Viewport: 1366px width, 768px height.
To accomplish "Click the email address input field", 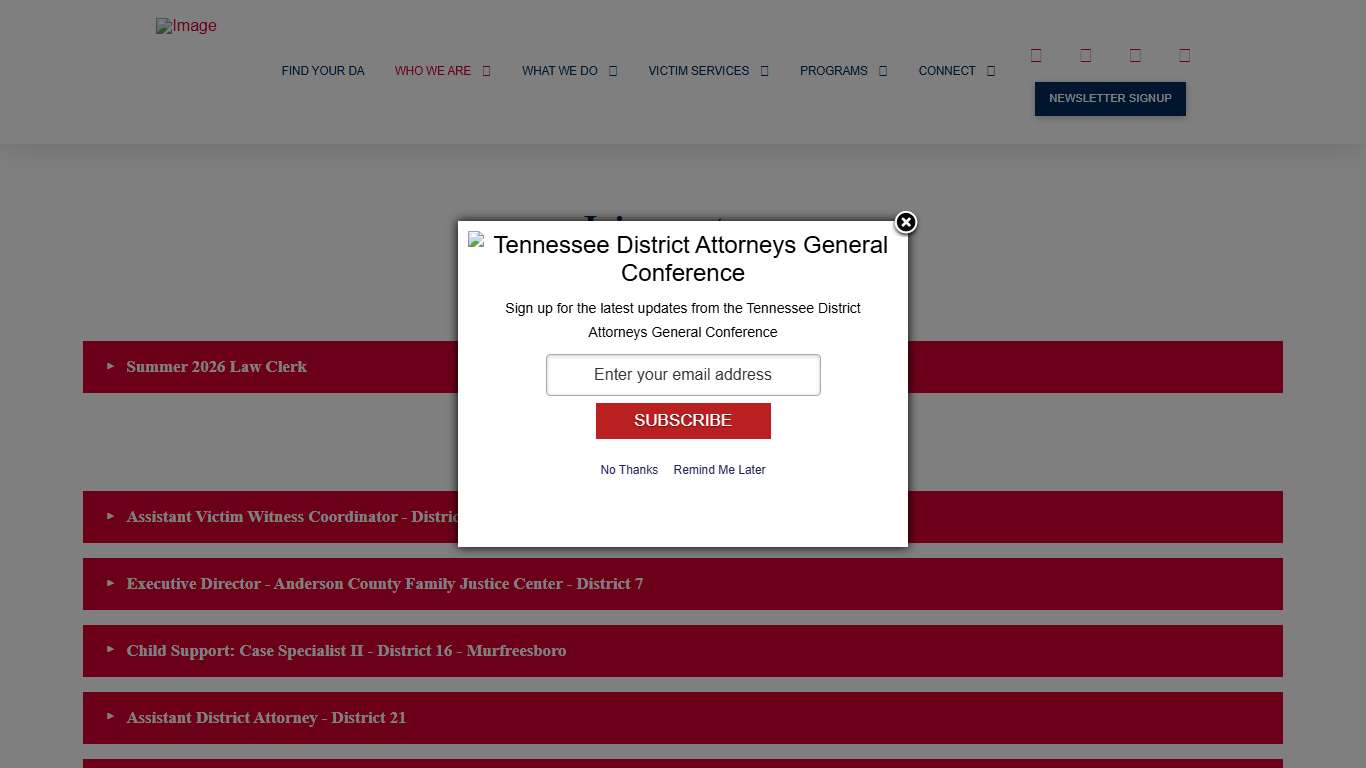I will (x=683, y=374).
